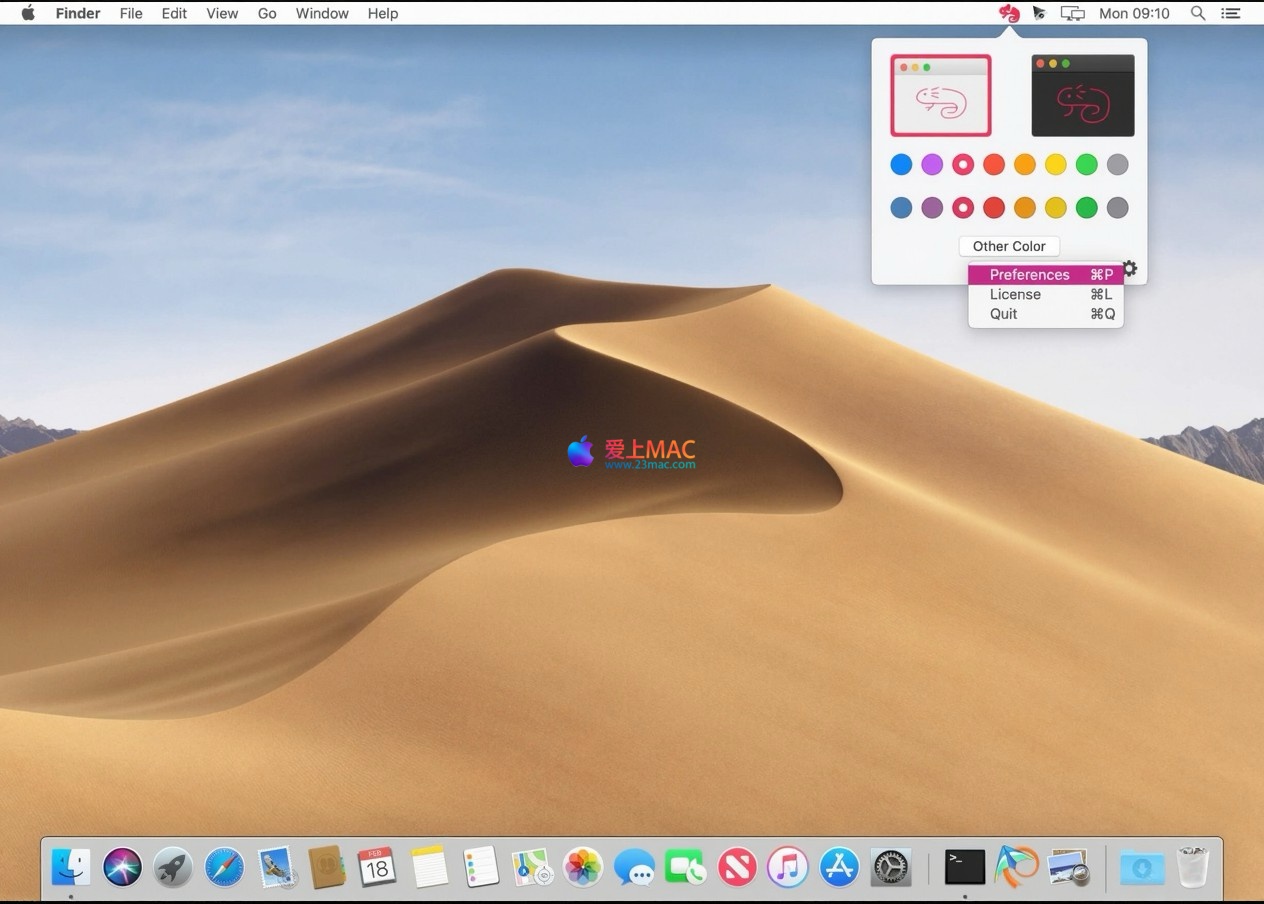Open the gear settings menu in the popup
Viewport: 1264px width, 904px height.
[1129, 268]
